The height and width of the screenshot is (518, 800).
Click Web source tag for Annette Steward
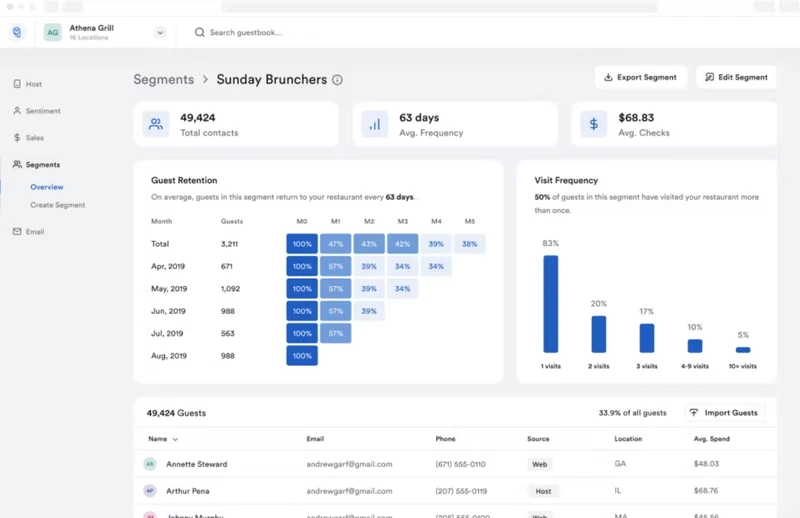pos(539,464)
